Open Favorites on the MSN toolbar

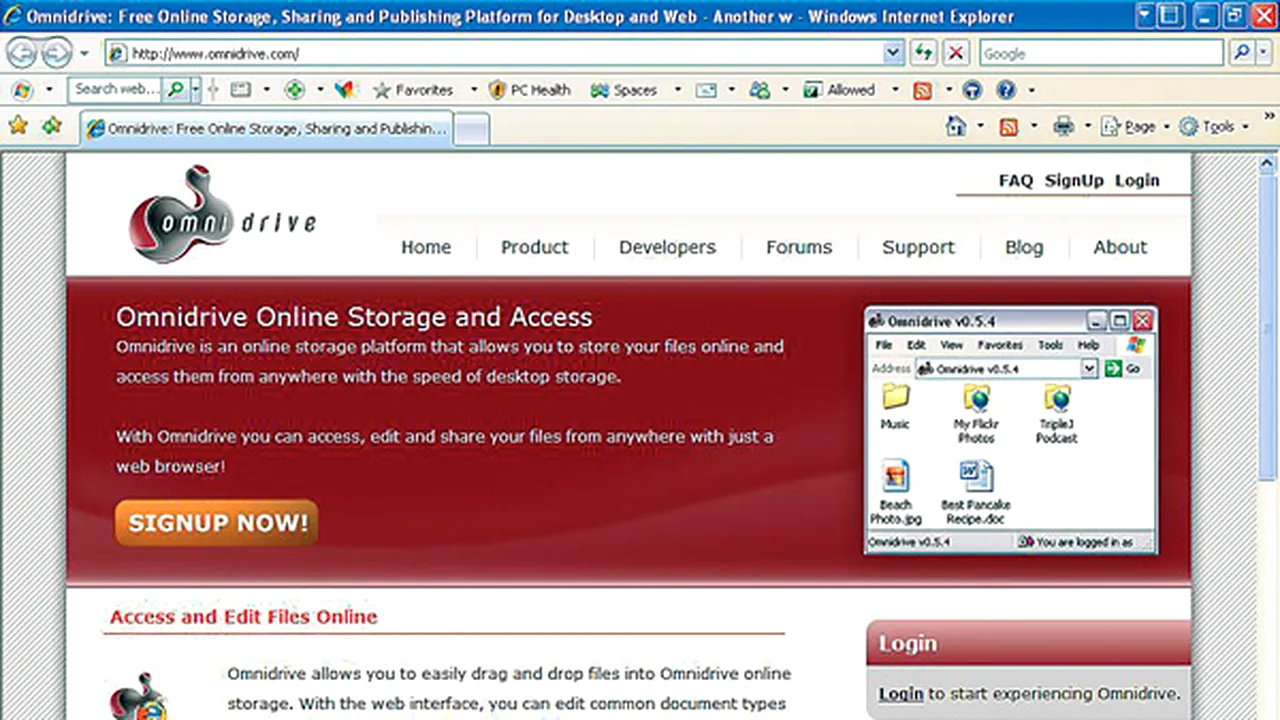413,90
